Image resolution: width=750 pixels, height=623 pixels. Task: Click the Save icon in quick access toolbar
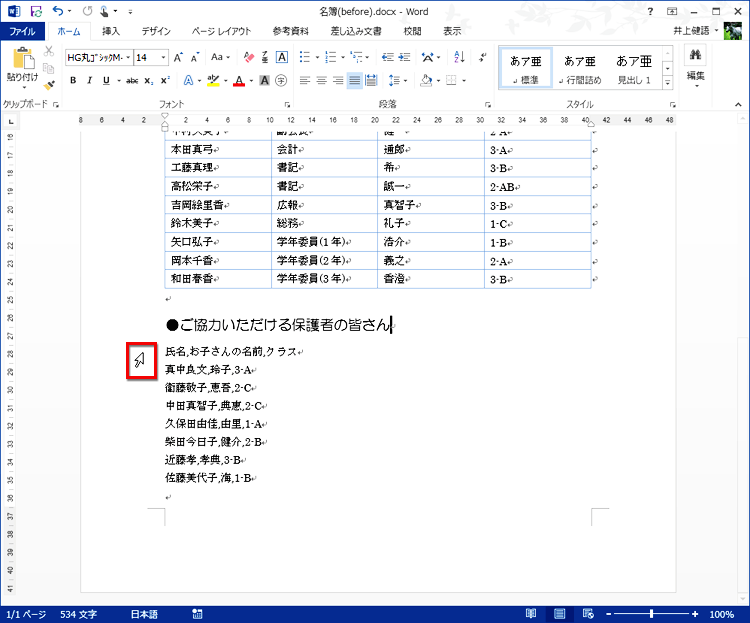tap(35, 11)
